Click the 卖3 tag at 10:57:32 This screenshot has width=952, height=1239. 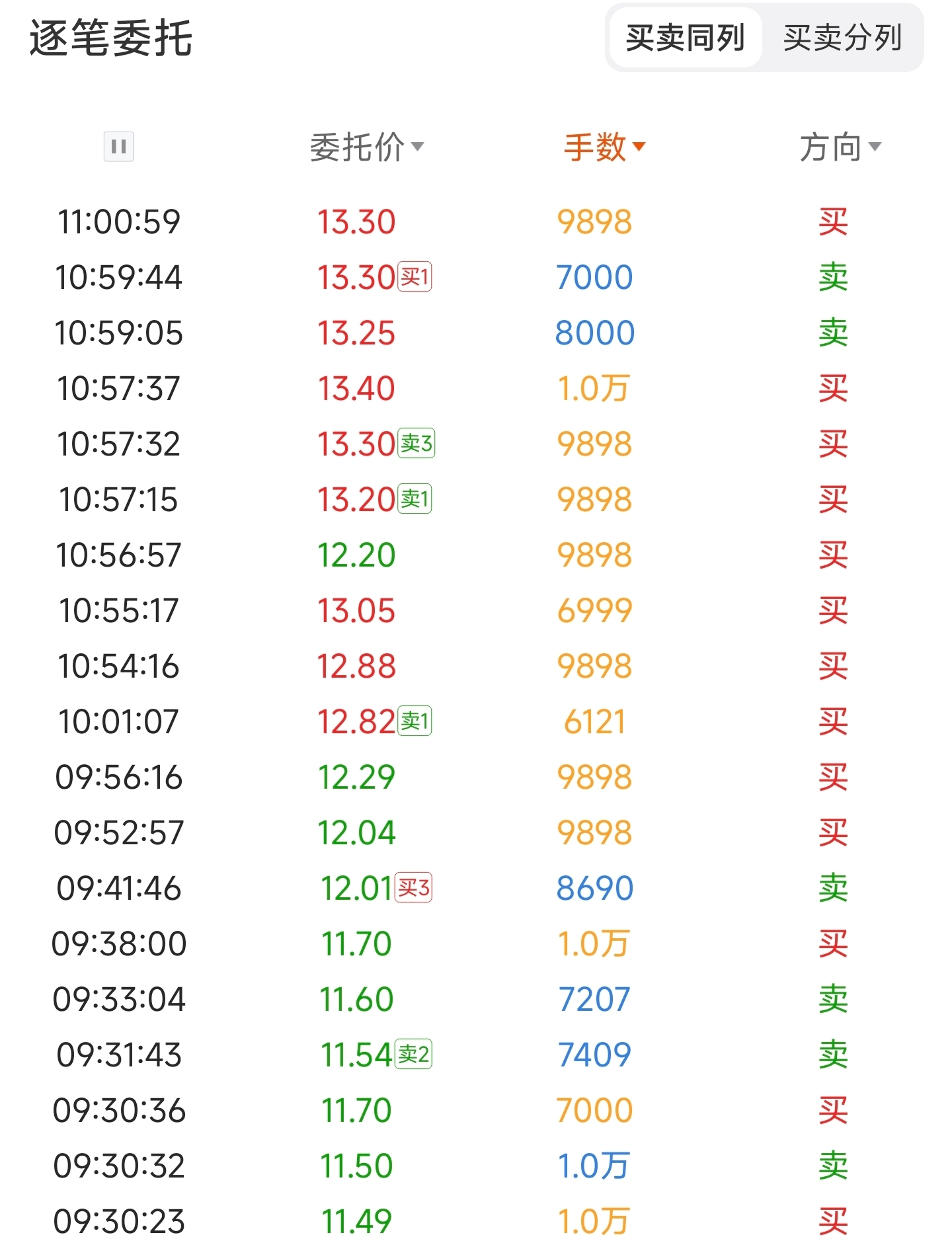(x=416, y=444)
